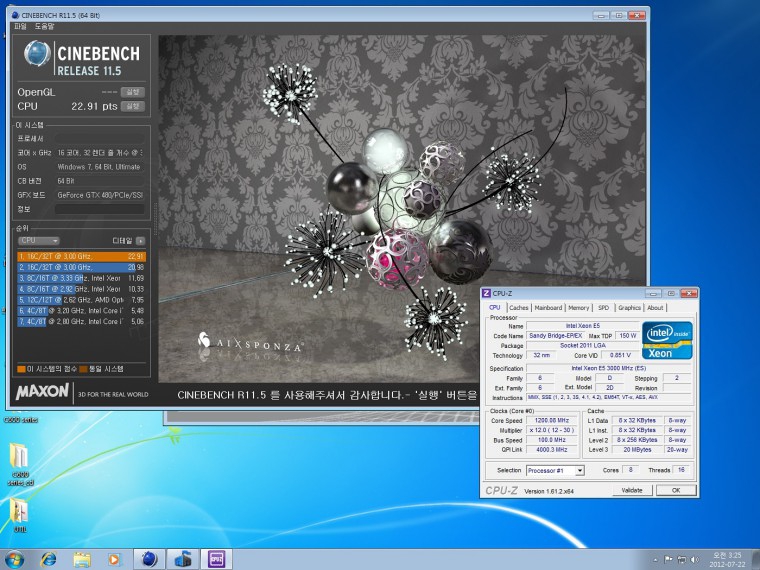Select ranking entry 7 with score 5.06
The width and height of the screenshot is (760, 570).
(x=81, y=321)
